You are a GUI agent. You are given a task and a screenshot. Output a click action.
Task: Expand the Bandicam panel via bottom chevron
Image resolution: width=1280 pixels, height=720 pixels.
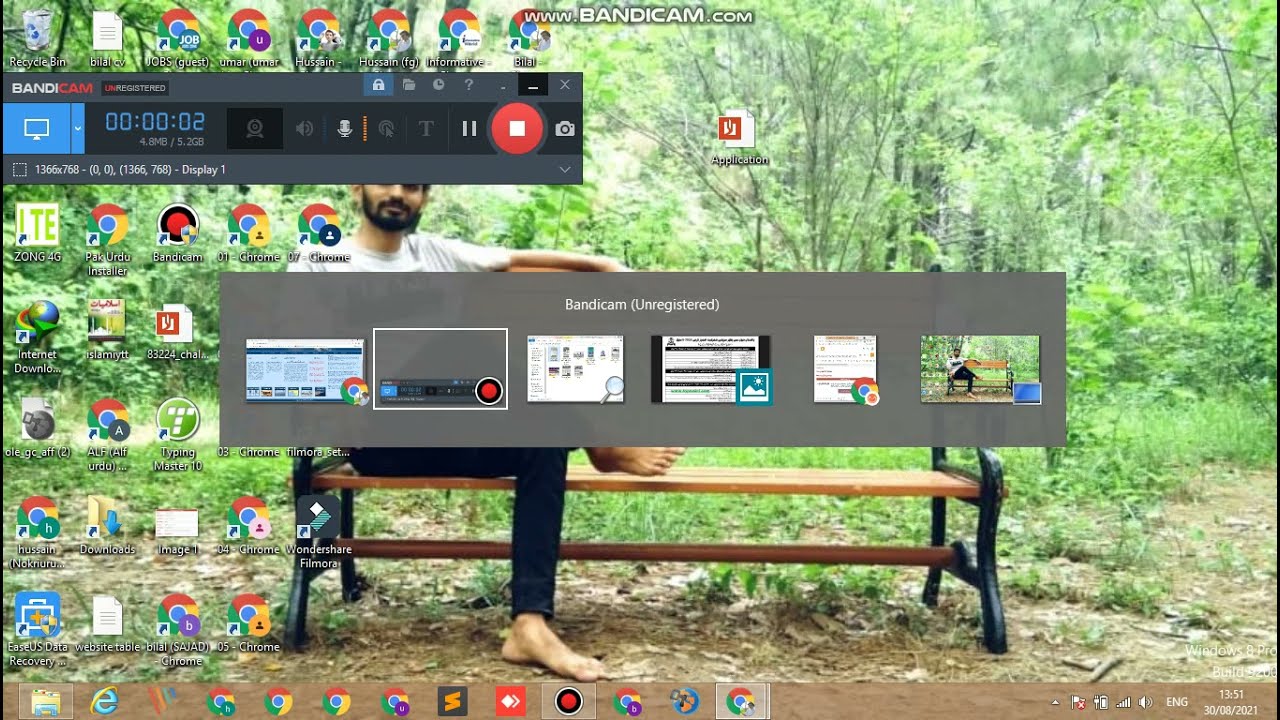[x=565, y=169]
